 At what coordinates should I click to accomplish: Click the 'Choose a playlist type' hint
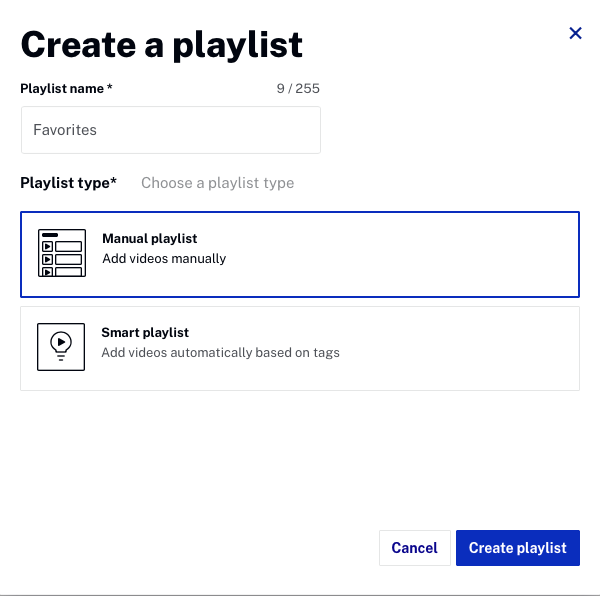point(217,183)
